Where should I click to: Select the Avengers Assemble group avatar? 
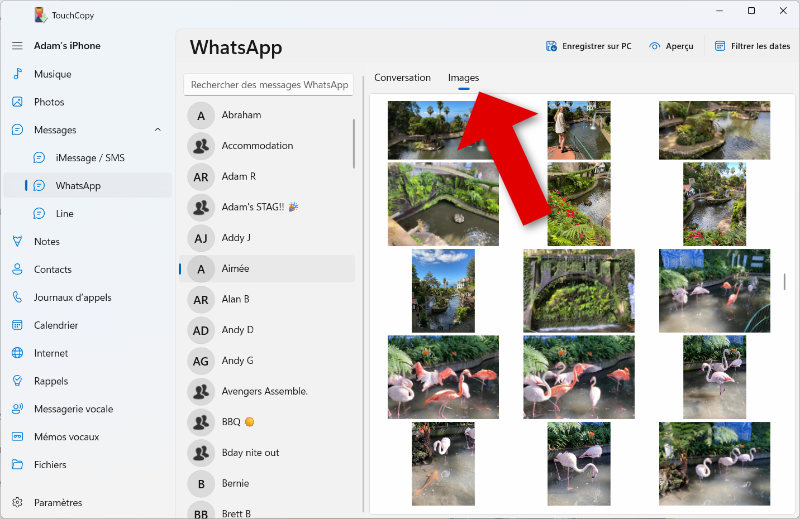pyautogui.click(x=201, y=391)
